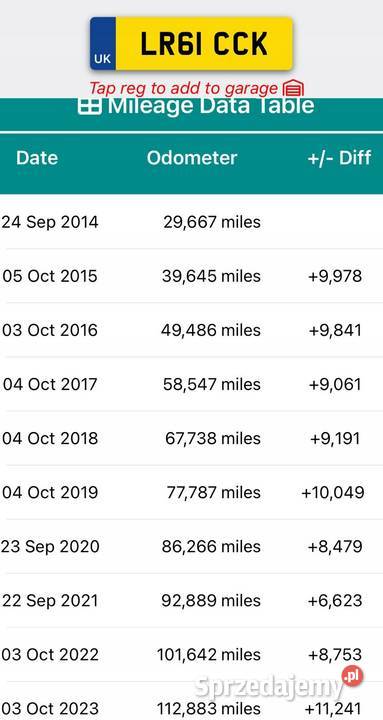Image resolution: width=383 pixels, height=720 pixels.
Task: Click the red garage icon
Action: click(x=293, y=88)
